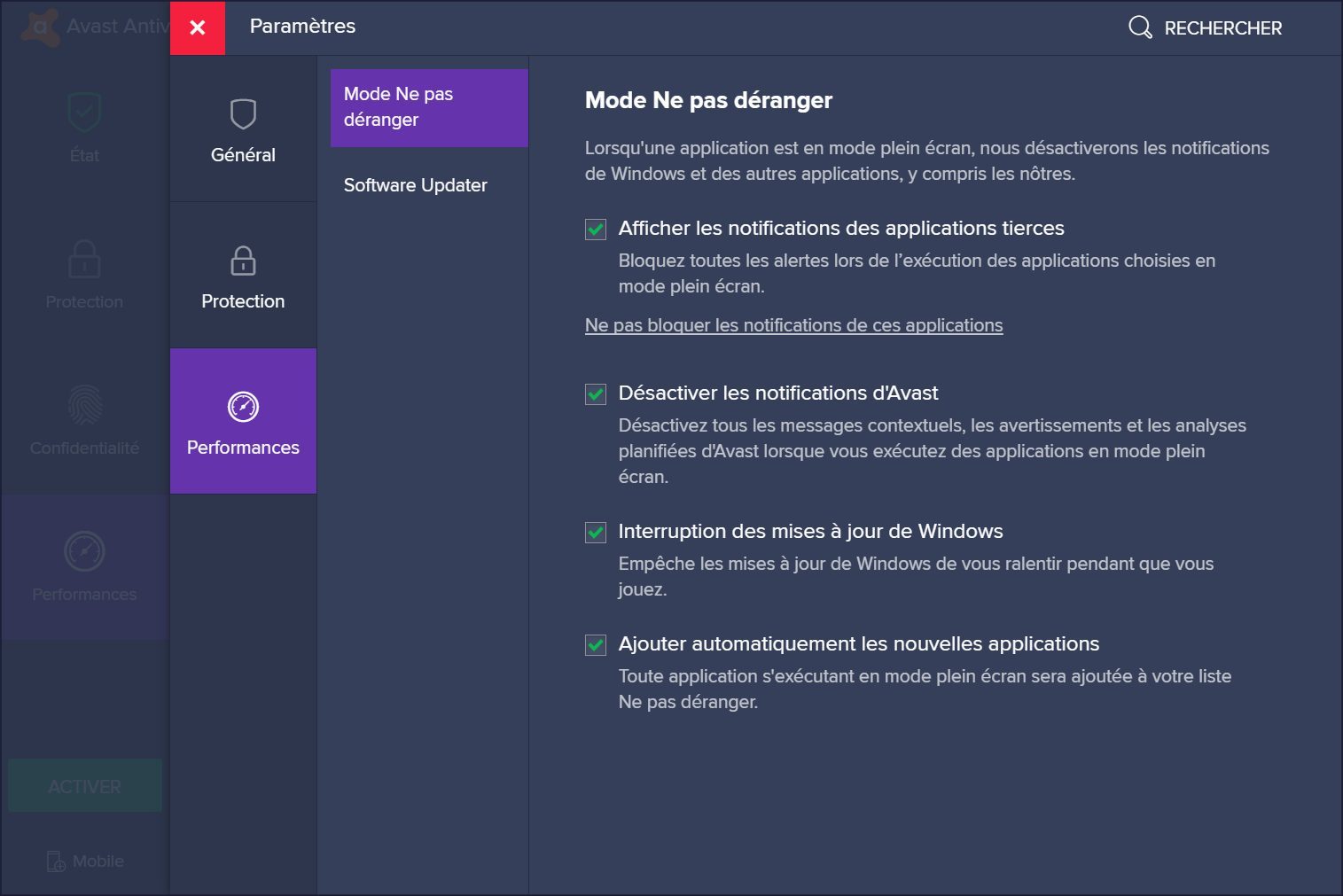Viewport: 1343px width, 896px height.
Task: Click text 'Bloquez toutes les alertes' description
Action: point(917,273)
